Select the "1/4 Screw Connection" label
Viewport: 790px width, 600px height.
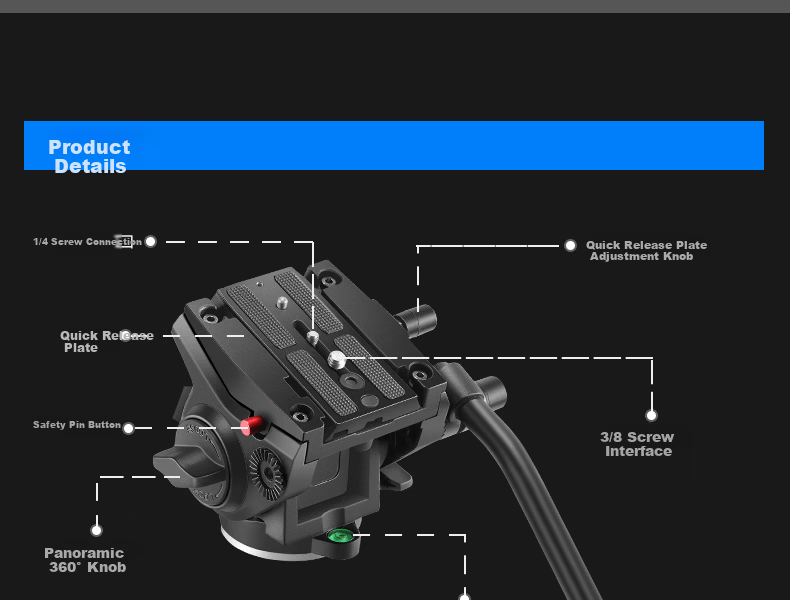tap(87, 242)
